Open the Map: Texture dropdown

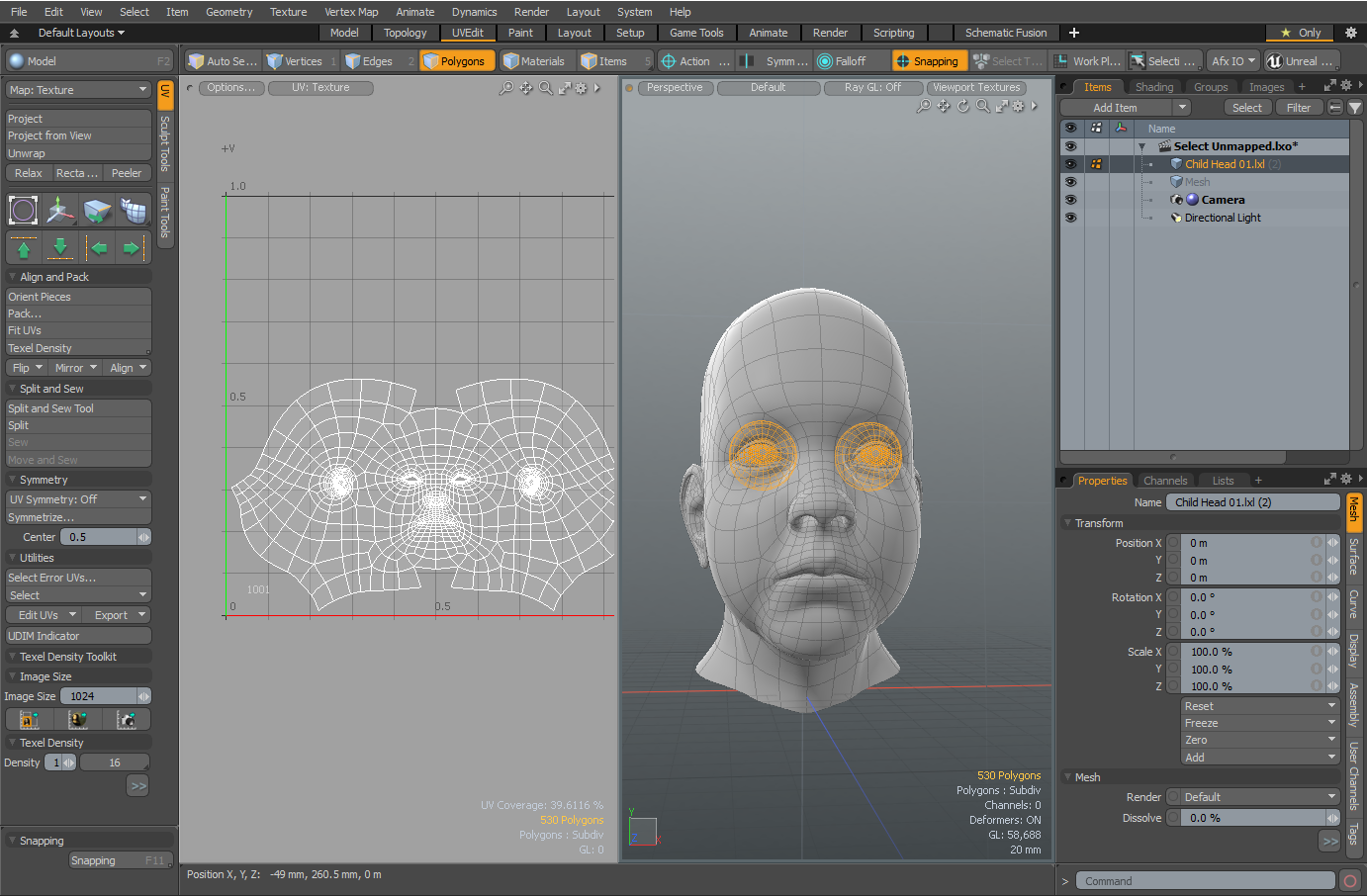click(x=78, y=90)
